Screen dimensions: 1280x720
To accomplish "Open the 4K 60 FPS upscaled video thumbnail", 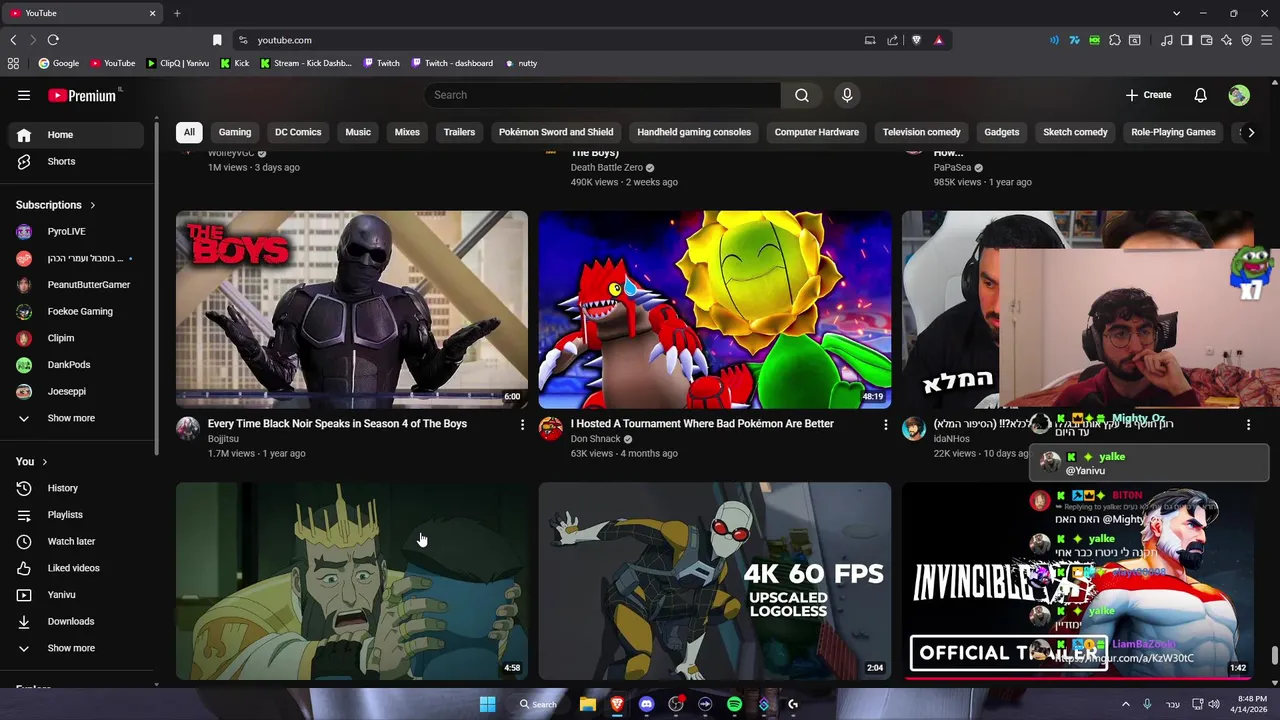I will coord(715,581).
